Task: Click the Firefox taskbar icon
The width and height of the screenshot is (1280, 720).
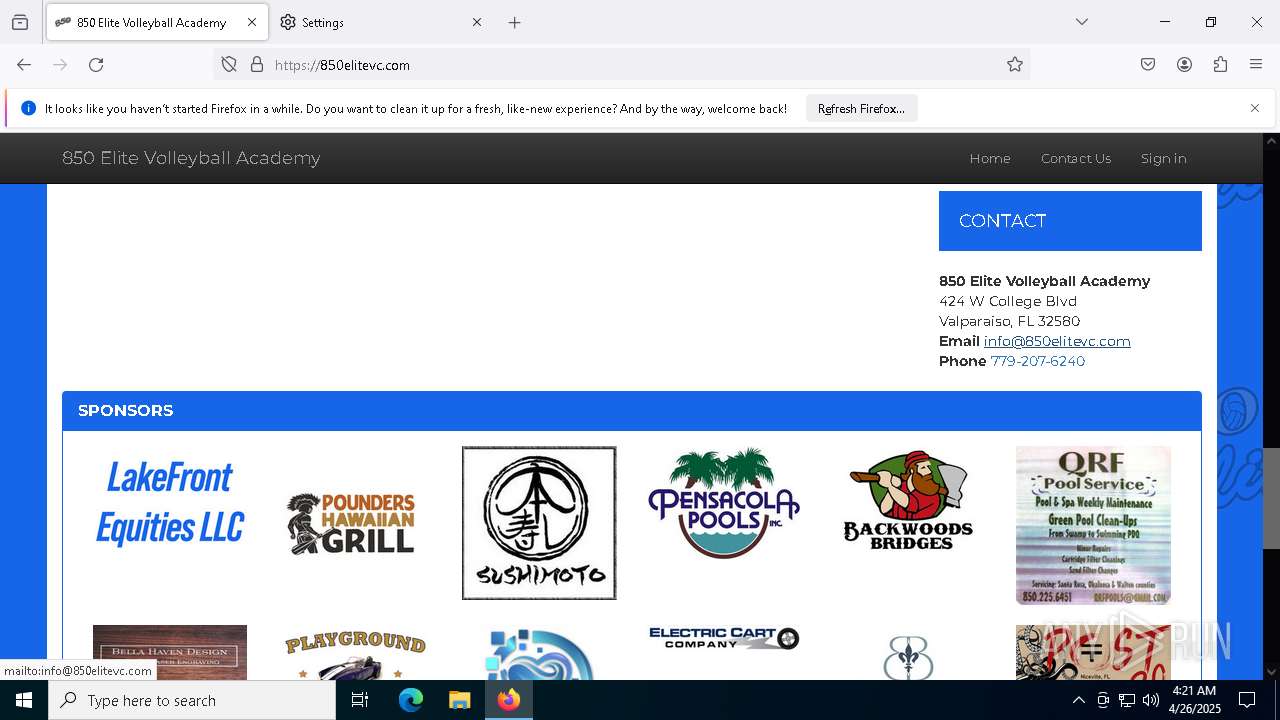Action: point(508,700)
